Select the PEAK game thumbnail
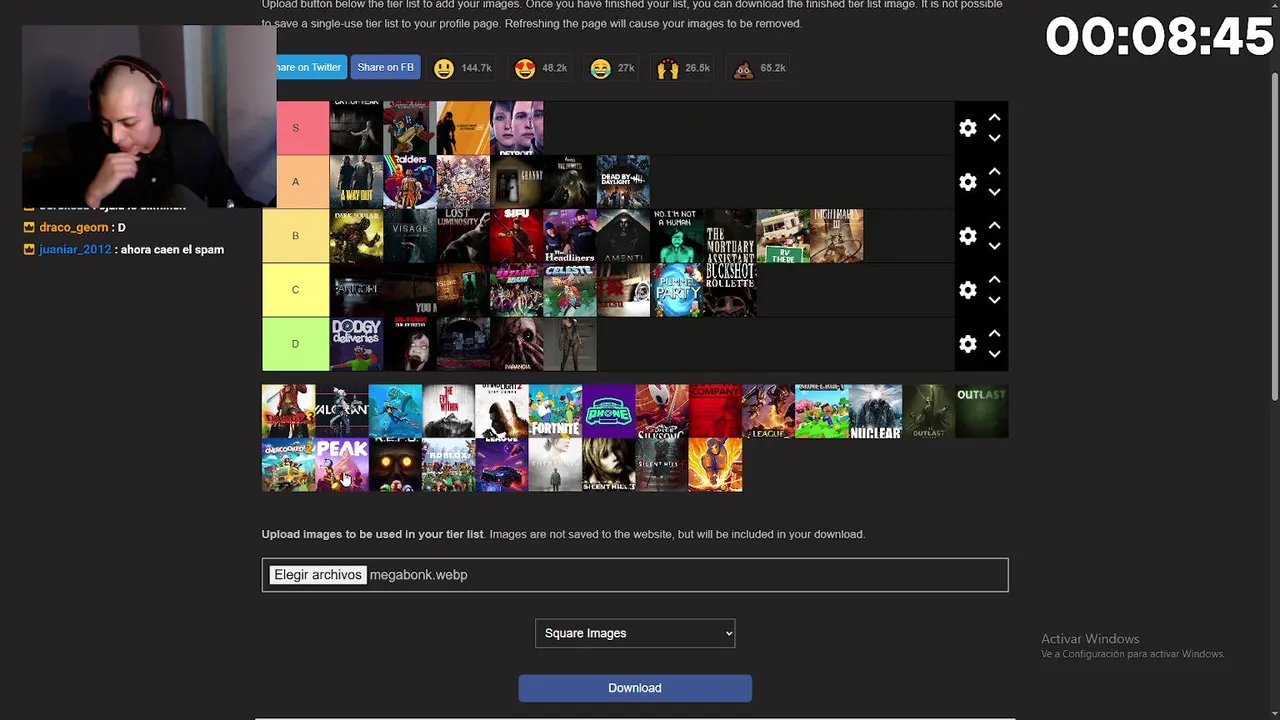The image size is (1280, 720). [342, 465]
